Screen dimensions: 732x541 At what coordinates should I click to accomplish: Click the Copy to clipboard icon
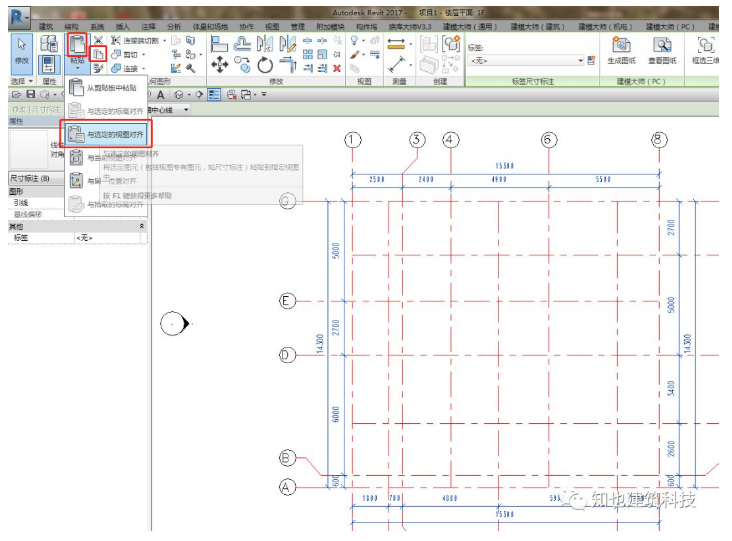click(98, 54)
